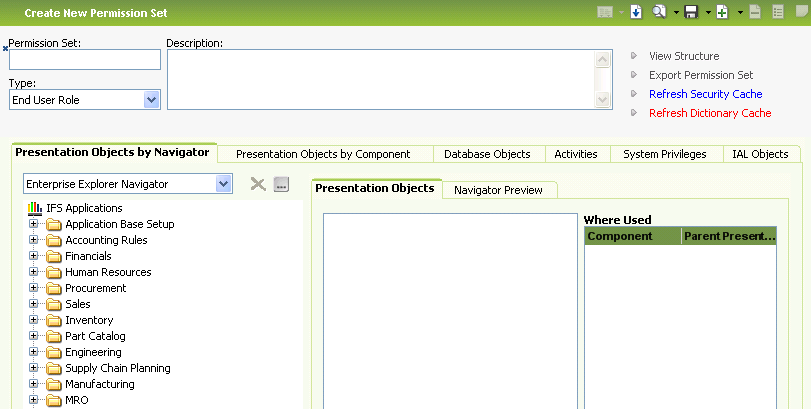Click the search magnifier icon in the toolbar
Viewport: 811px width, 409px height.
click(659, 13)
